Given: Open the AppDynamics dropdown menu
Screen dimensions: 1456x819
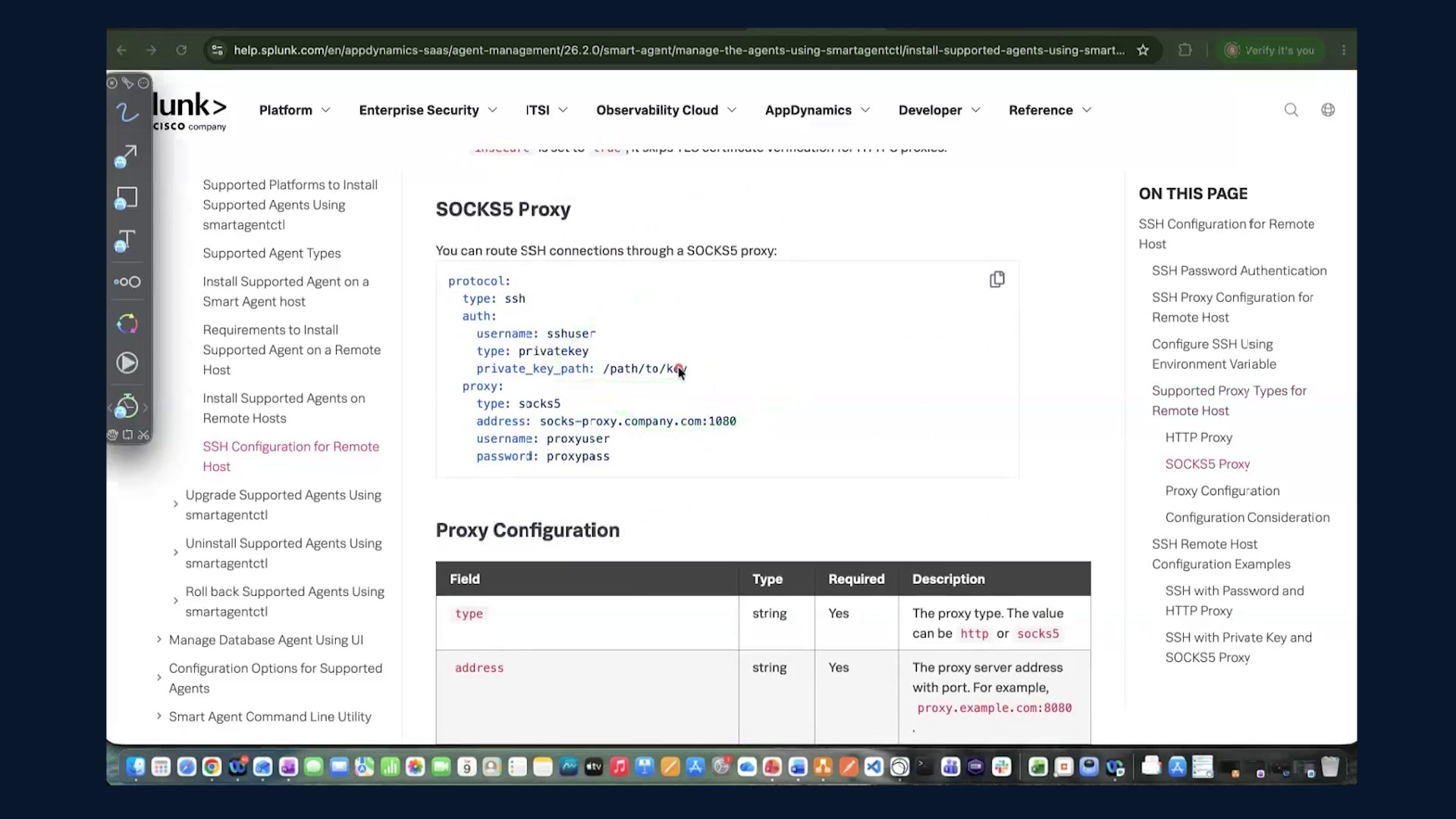Looking at the screenshot, I should [817, 110].
